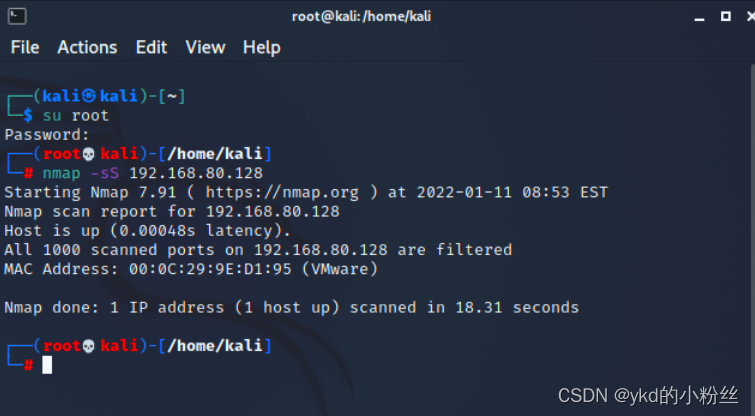Click the window title root@kali: /home/kali

point(361,16)
